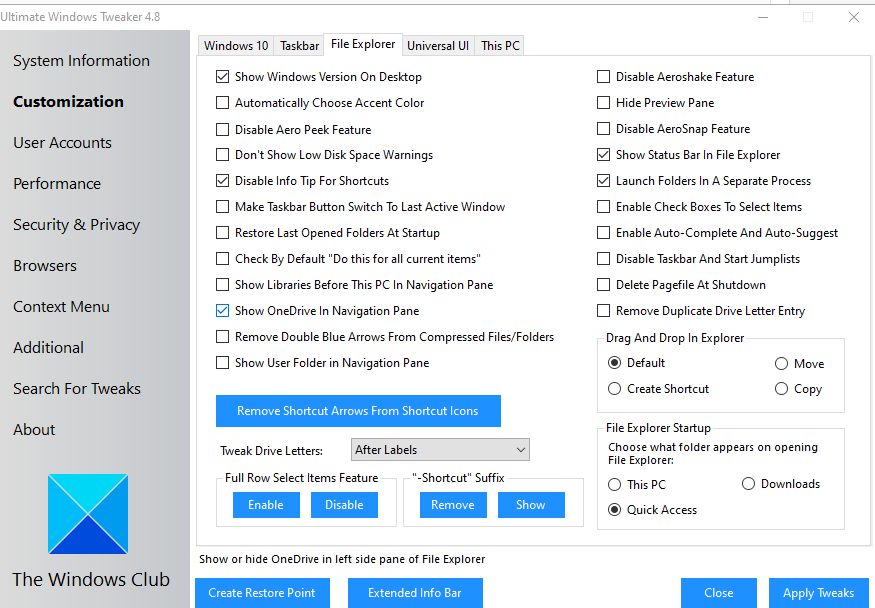The height and width of the screenshot is (608, 875).
Task: Click the Close button at bottom
Action: 719,593
